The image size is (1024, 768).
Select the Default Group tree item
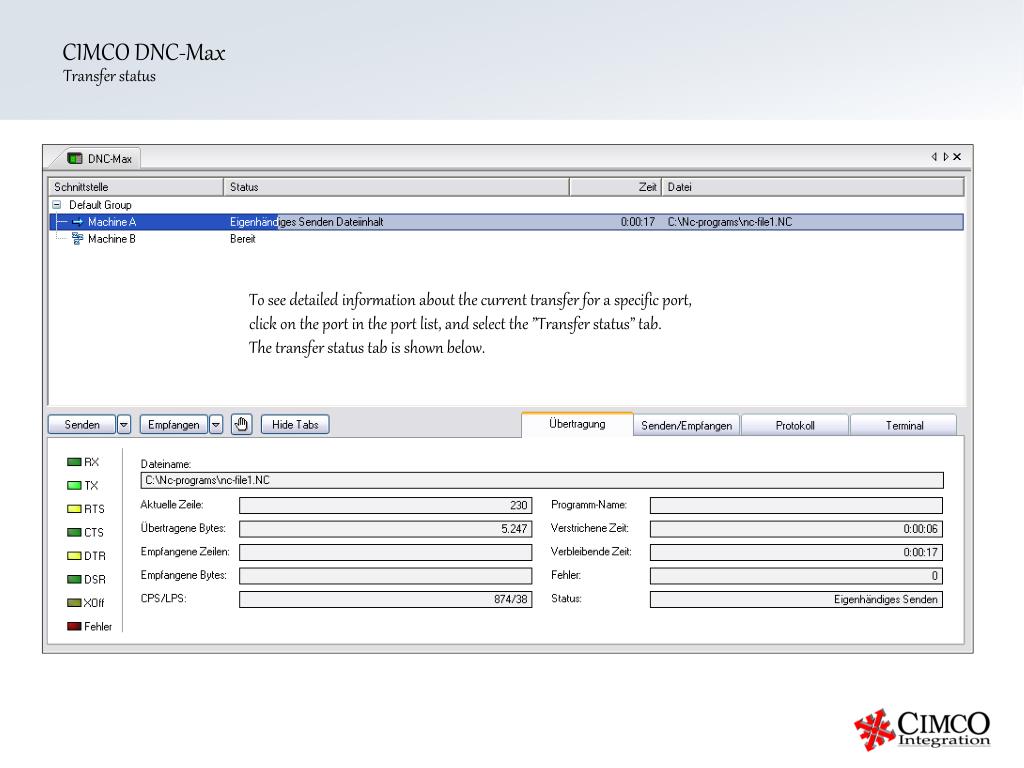[x=100, y=205]
